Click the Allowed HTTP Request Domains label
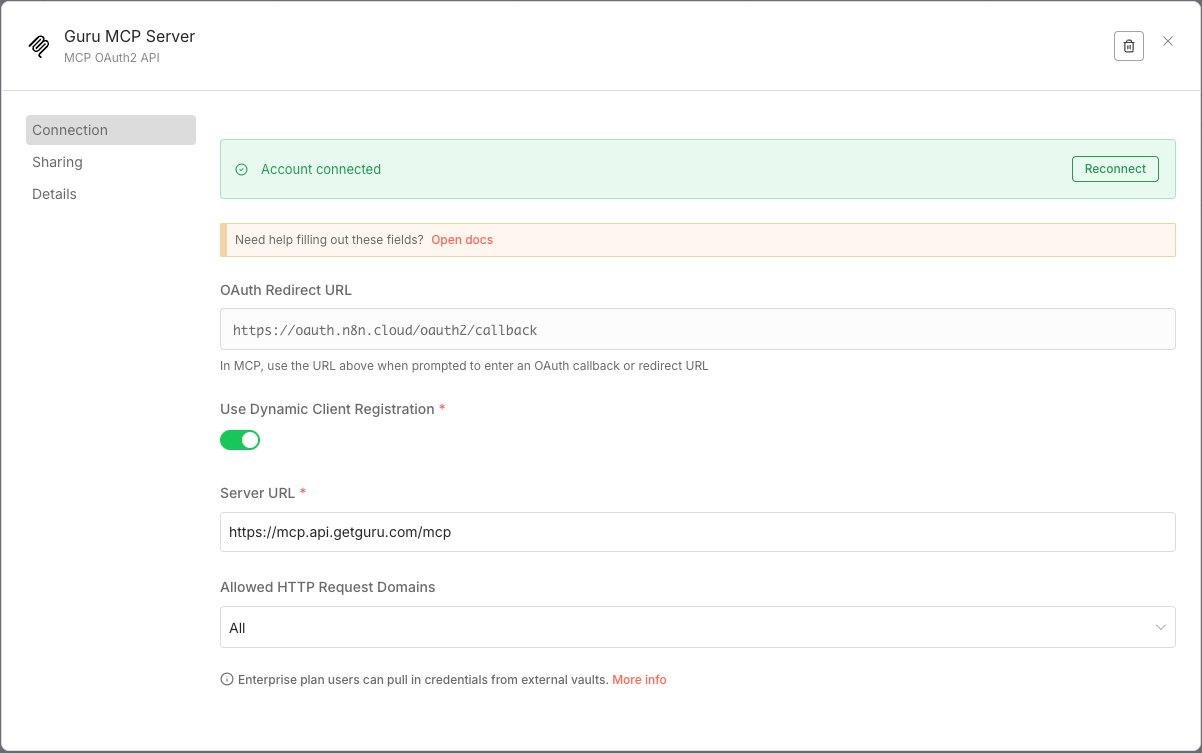 (327, 587)
